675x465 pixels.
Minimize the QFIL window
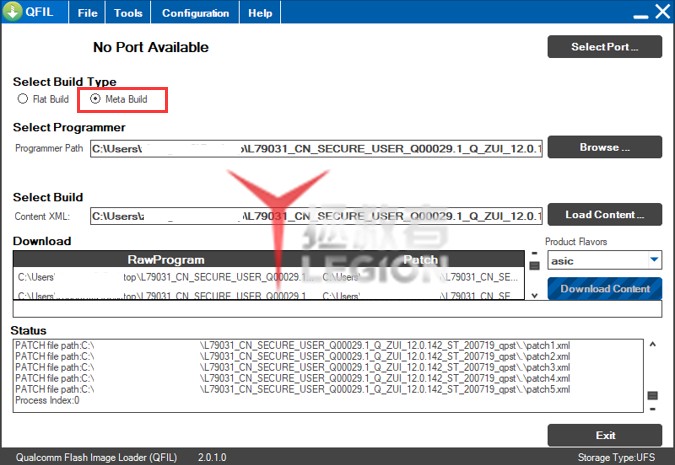click(x=641, y=16)
